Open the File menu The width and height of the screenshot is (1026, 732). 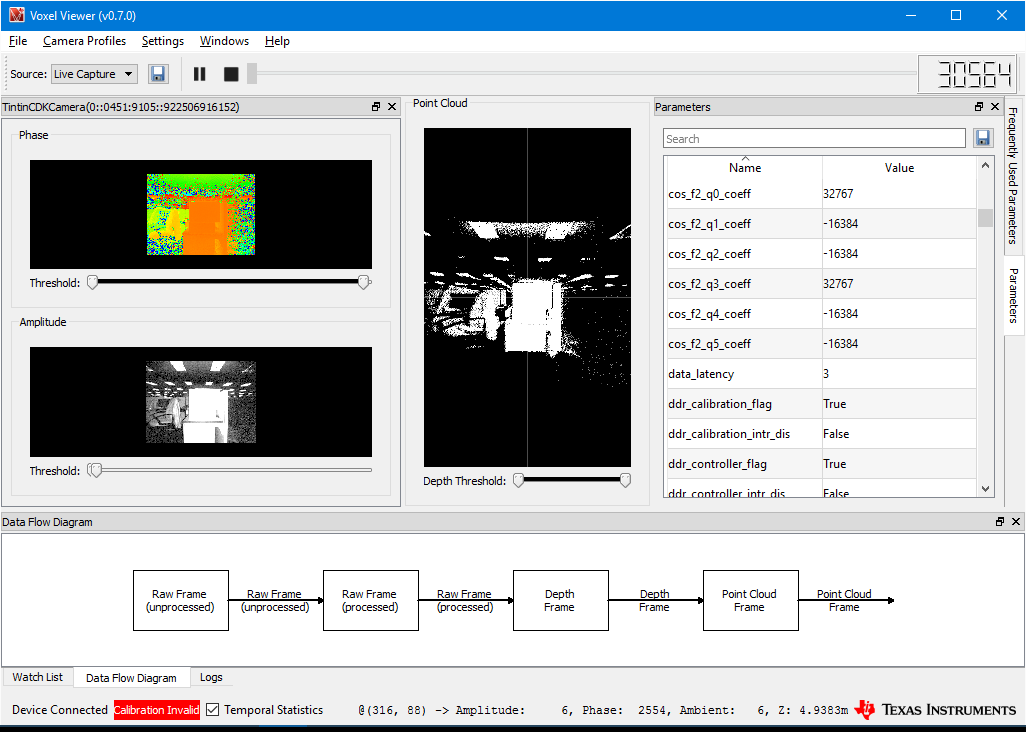point(18,41)
